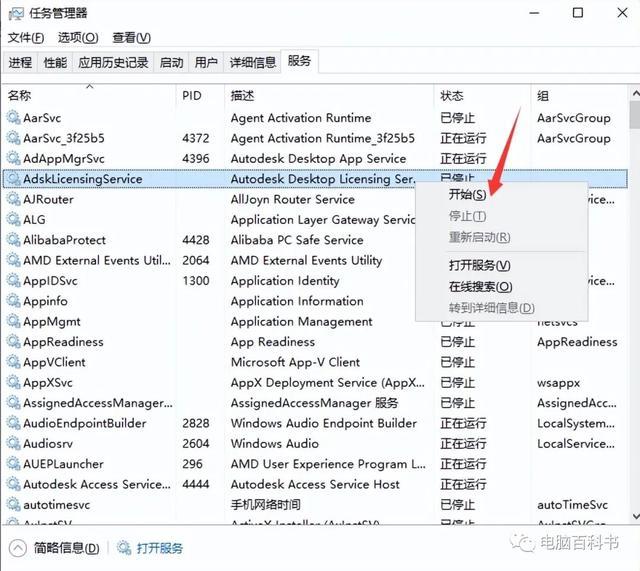This screenshot has height=571, width=640.
Task: Click the Autodesk Access Service Host description
Action: [315, 484]
